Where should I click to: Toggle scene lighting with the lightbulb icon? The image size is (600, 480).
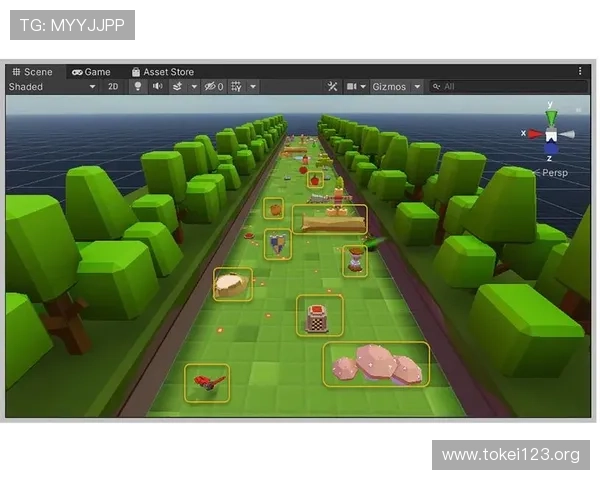138,87
